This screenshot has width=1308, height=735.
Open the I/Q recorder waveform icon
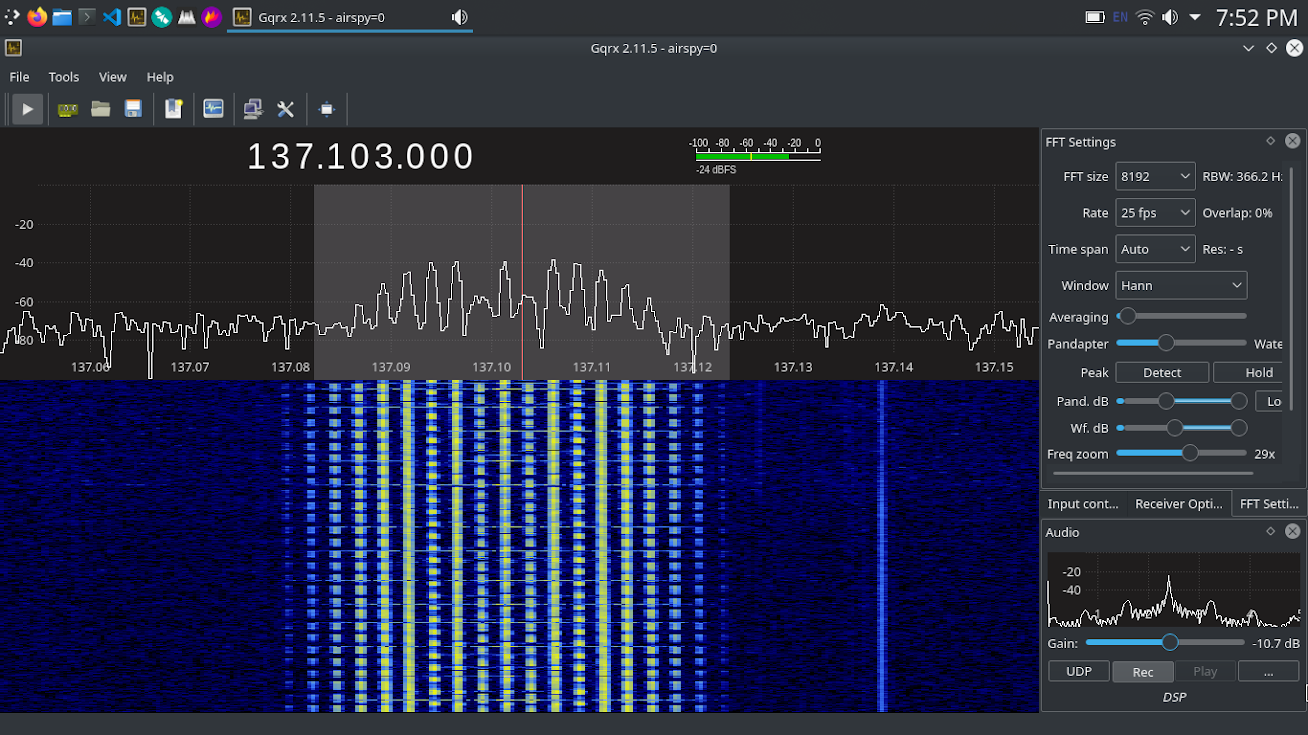coord(213,109)
